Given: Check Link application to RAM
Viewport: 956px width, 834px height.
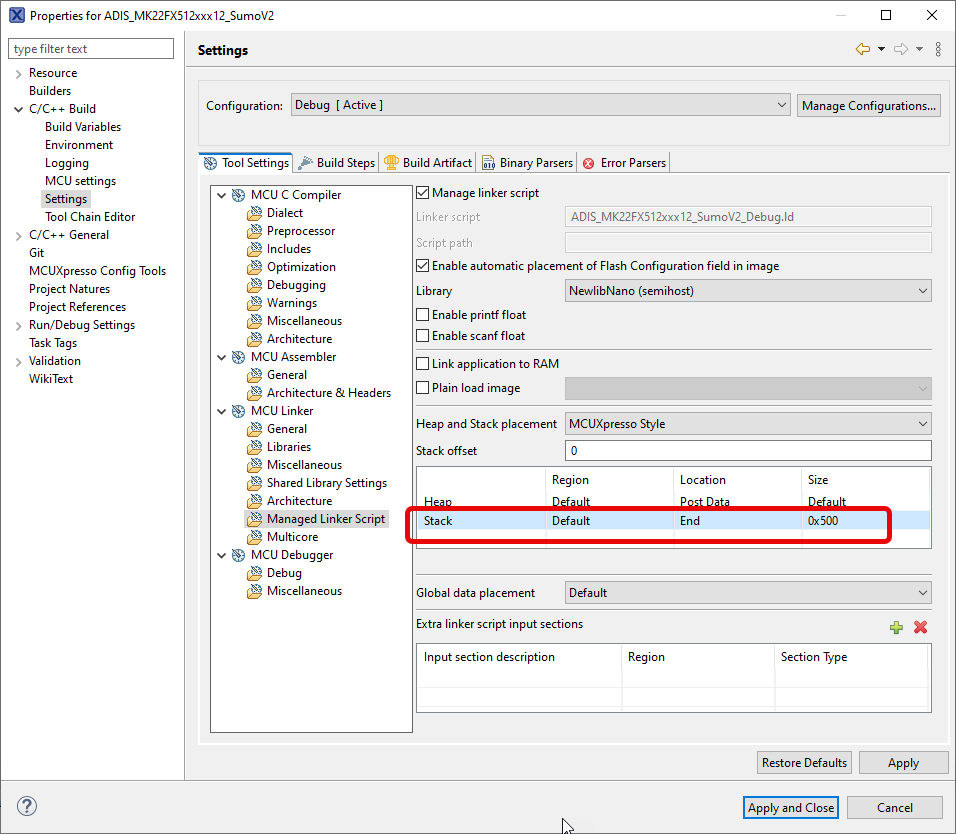Looking at the screenshot, I should [x=422, y=363].
